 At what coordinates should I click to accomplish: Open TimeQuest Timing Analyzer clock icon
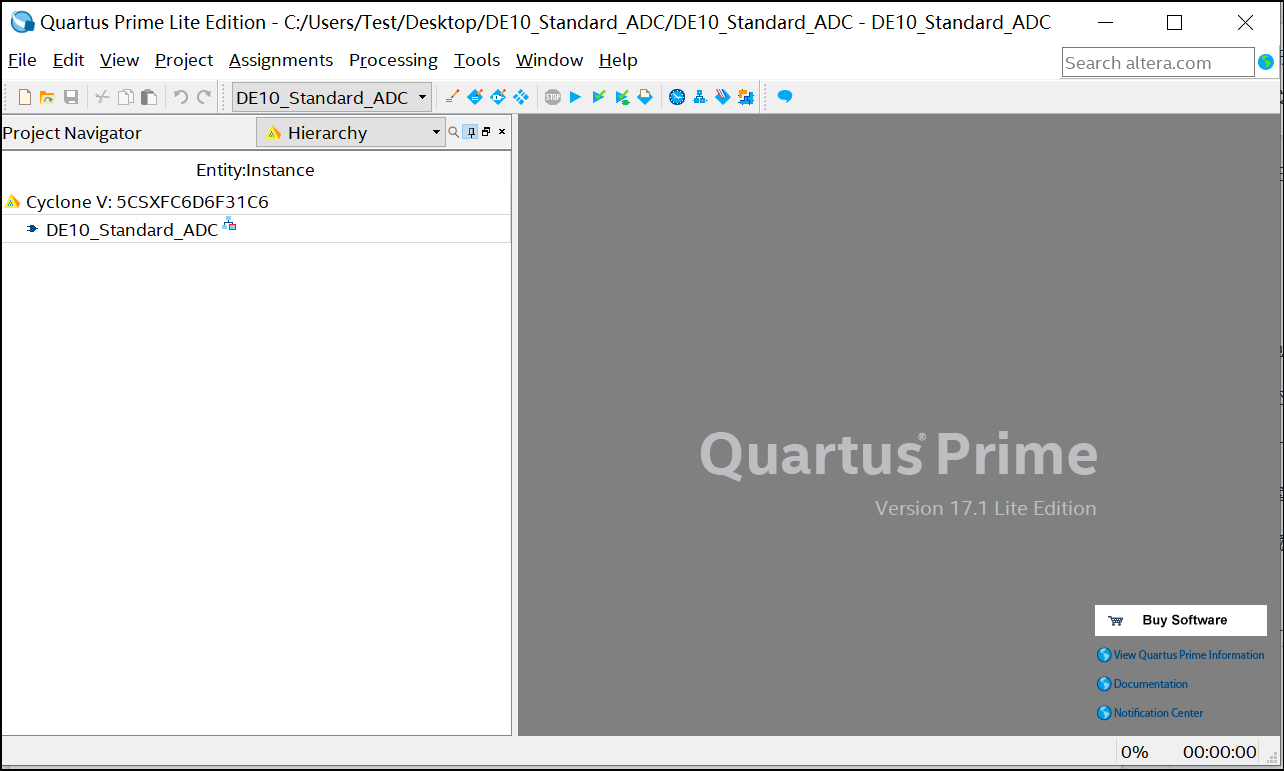(x=677, y=97)
